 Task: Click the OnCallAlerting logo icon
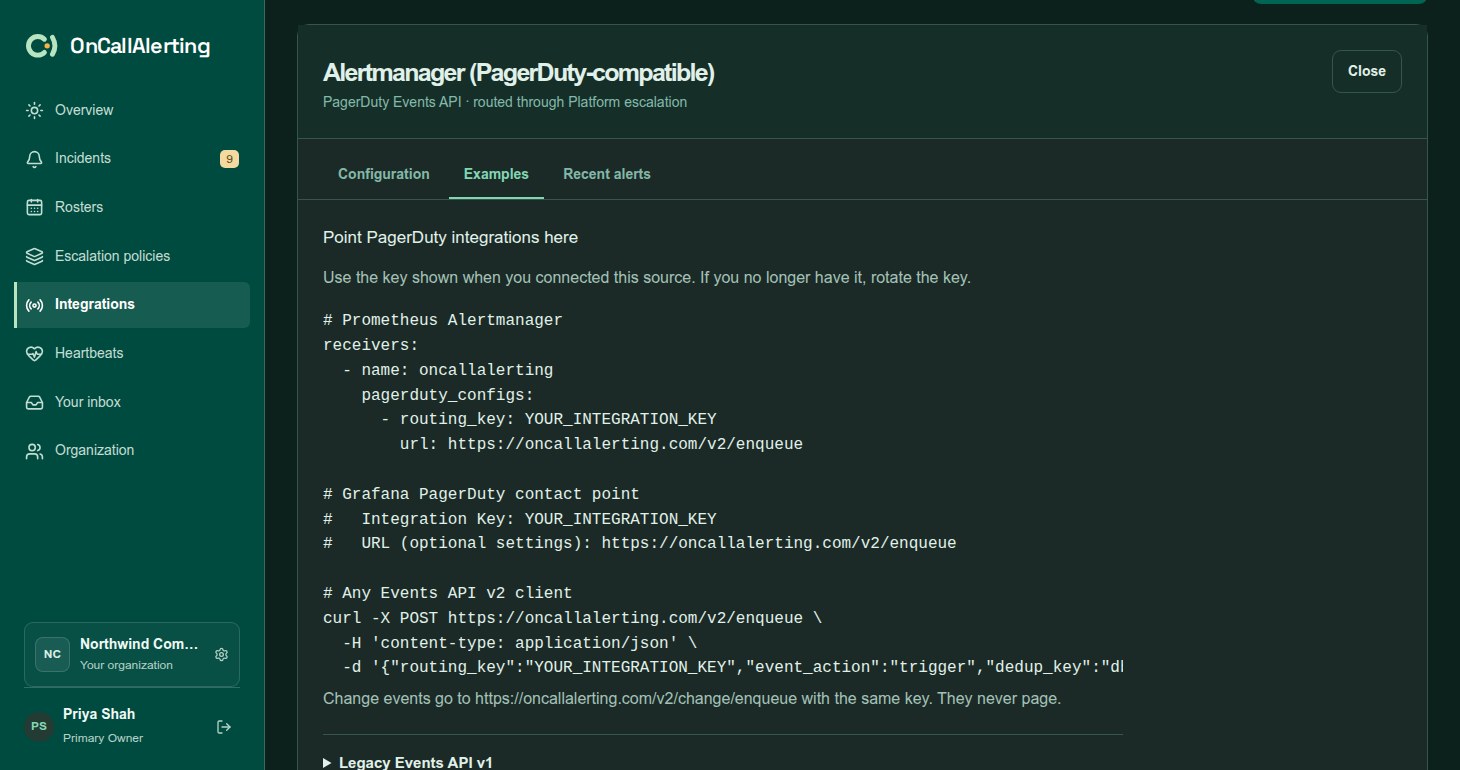(41, 46)
